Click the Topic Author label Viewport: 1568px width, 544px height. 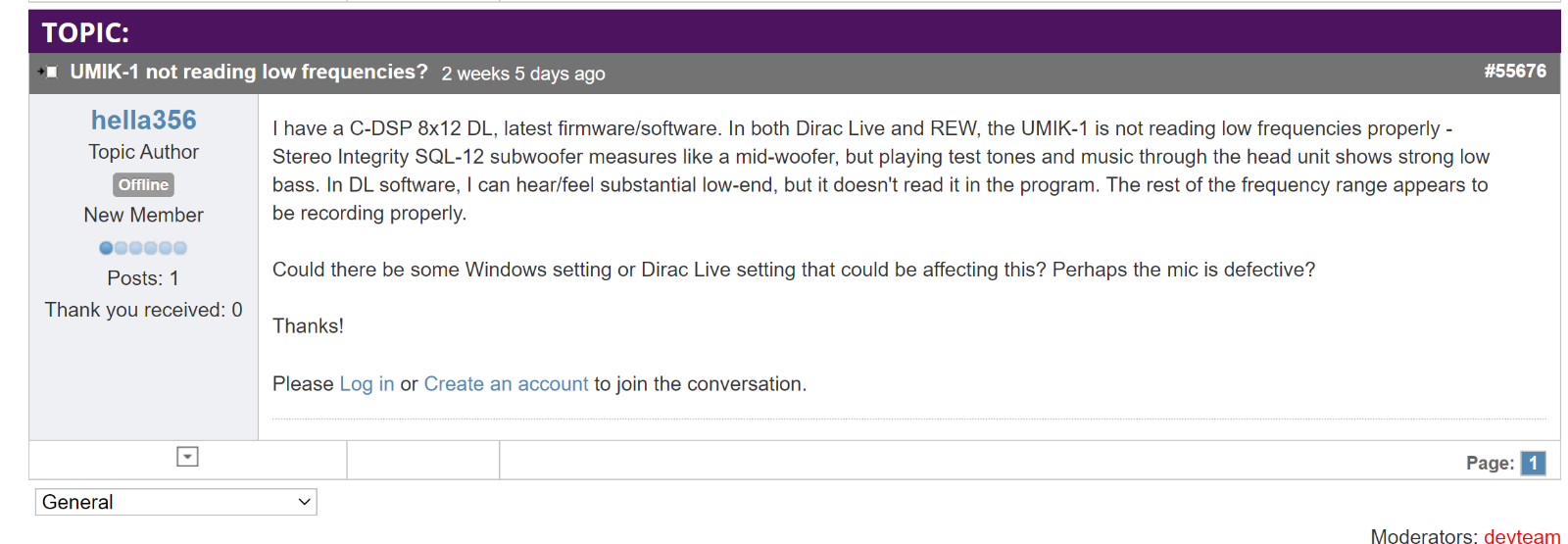143,152
